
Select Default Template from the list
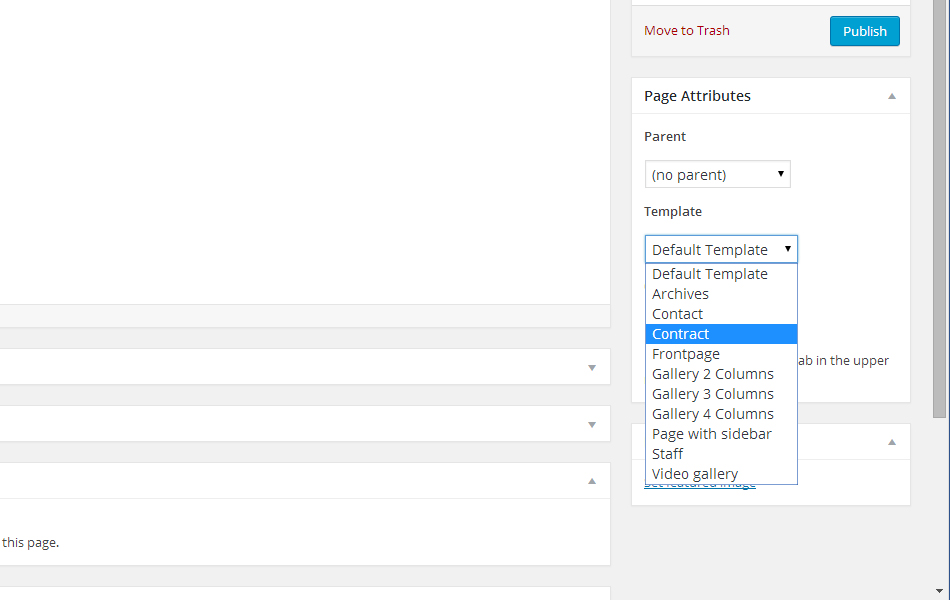click(710, 274)
